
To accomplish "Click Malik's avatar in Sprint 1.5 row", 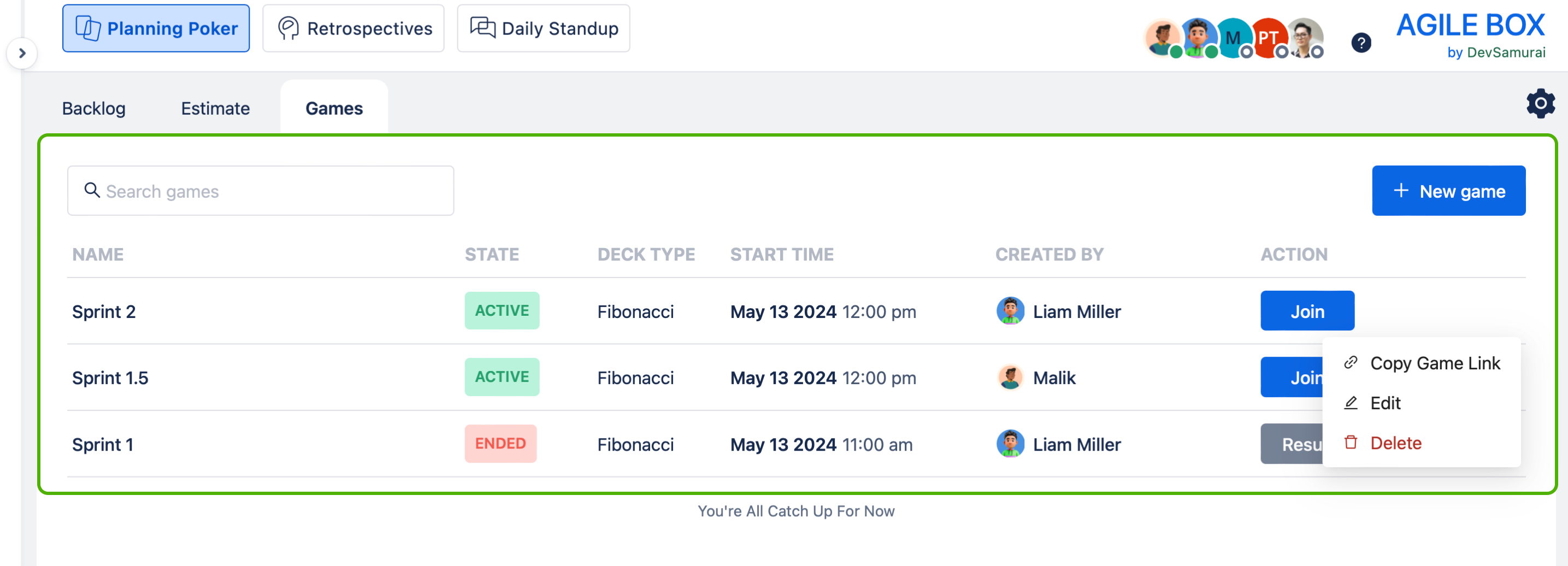I will click(x=1010, y=378).
